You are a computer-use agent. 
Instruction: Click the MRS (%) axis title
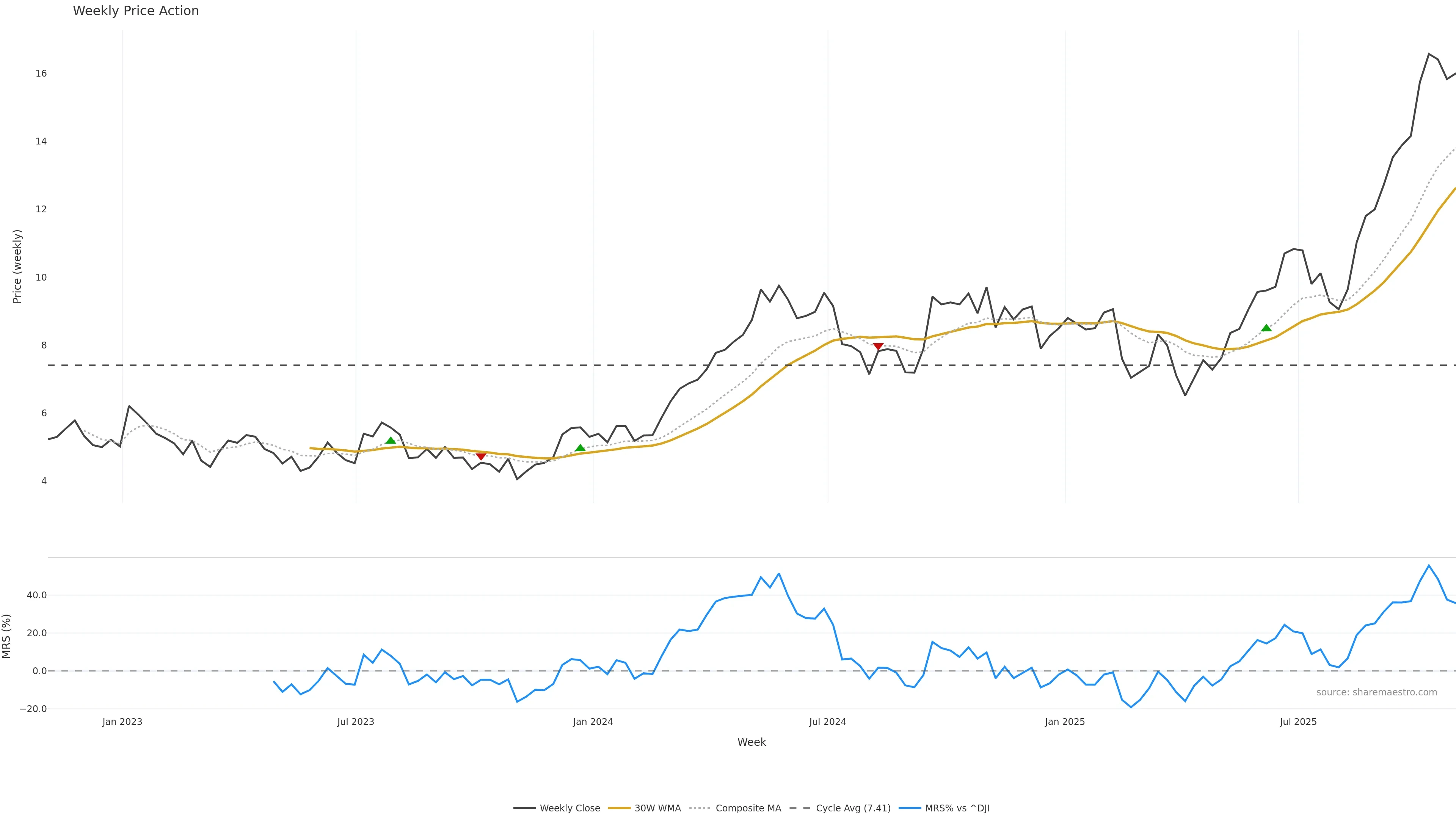tap(7, 636)
